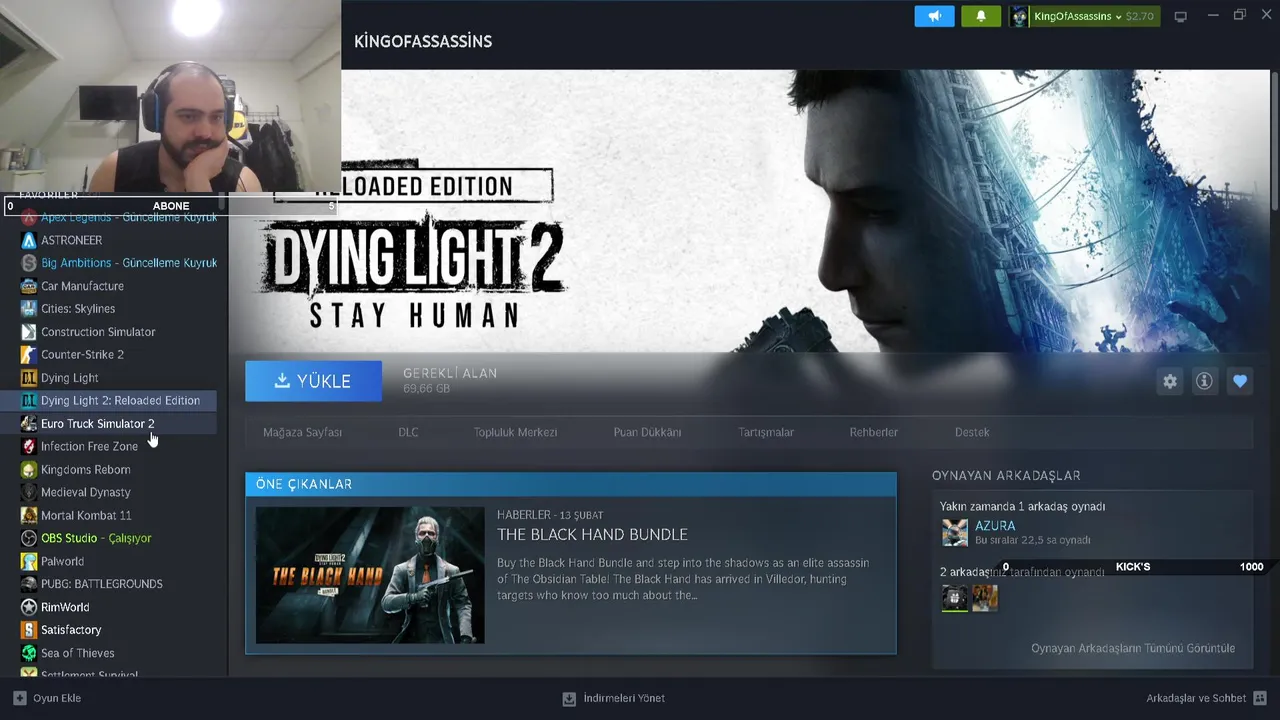The image size is (1280, 720).
Task: Click the ASTRONEER game icon
Action: click(x=29, y=240)
